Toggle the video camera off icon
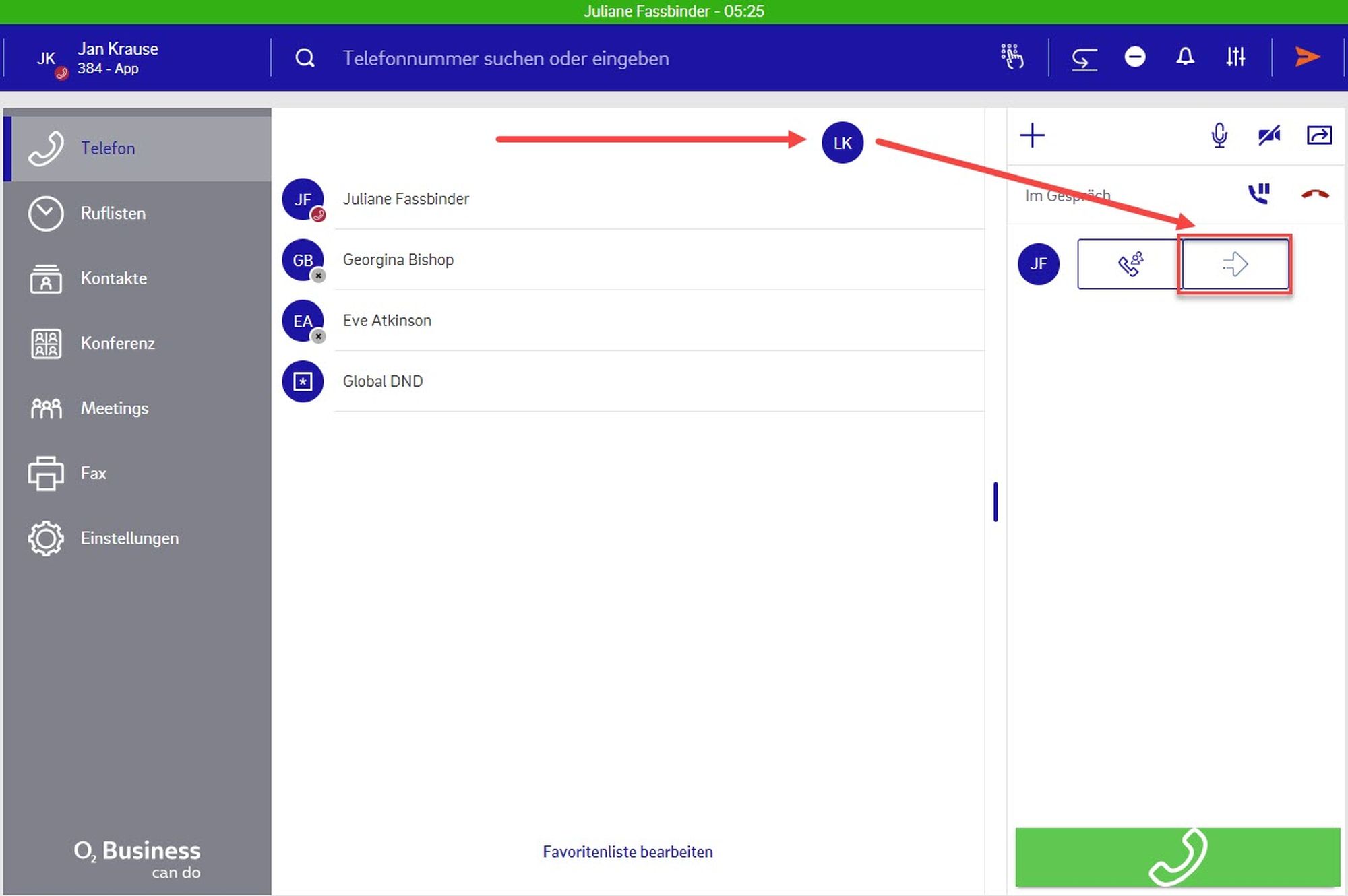This screenshot has height=896, width=1348. pyautogui.click(x=1268, y=135)
